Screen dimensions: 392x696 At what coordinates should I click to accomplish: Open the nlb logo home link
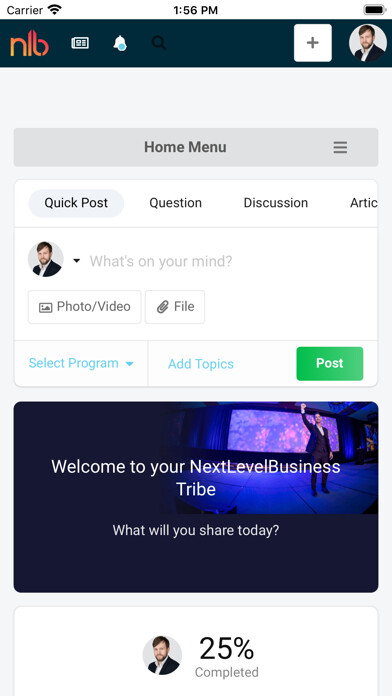29,44
